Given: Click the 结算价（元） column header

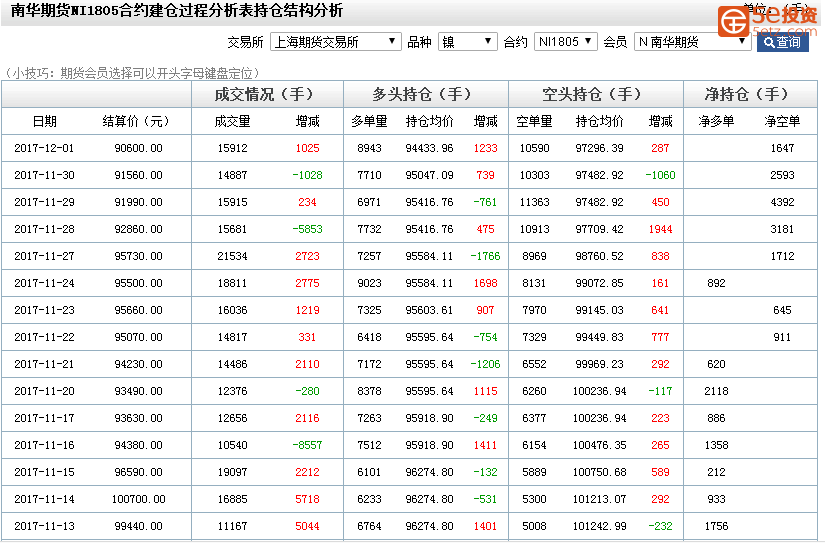Looking at the screenshot, I should (x=136, y=122).
